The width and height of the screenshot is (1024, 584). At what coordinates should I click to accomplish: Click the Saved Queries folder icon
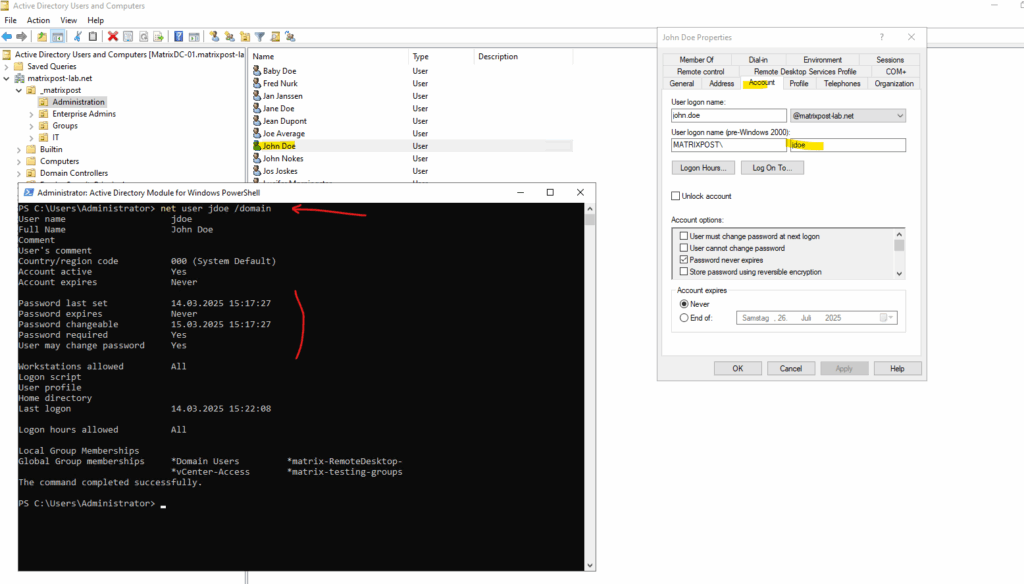click(x=19, y=67)
